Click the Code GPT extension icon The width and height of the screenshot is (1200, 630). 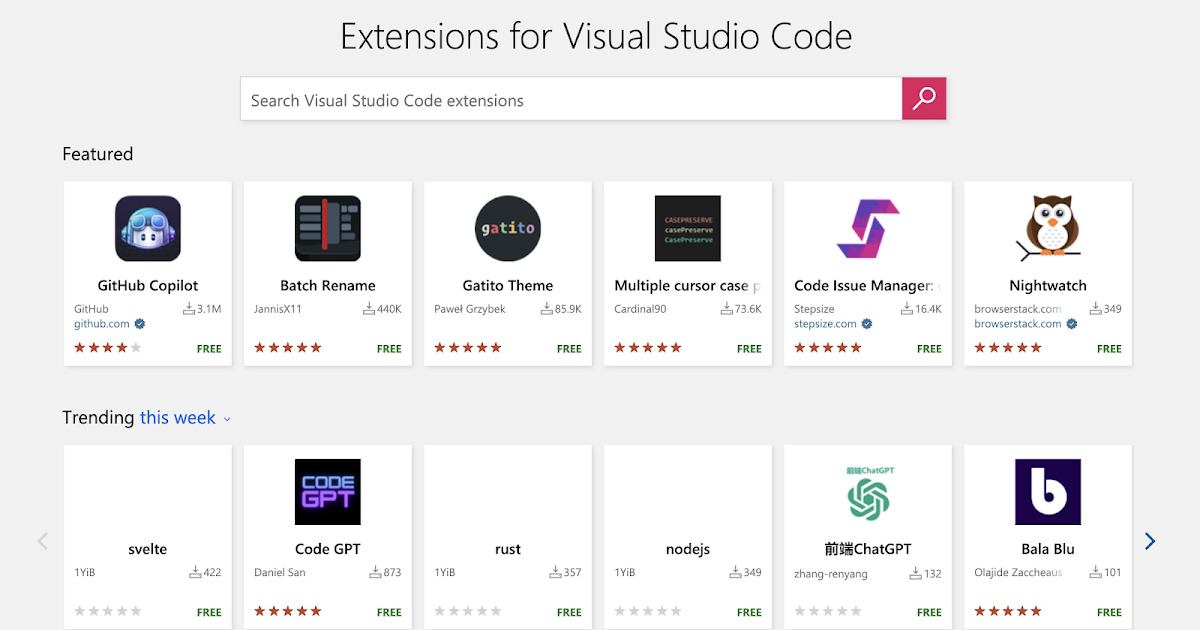click(327, 491)
